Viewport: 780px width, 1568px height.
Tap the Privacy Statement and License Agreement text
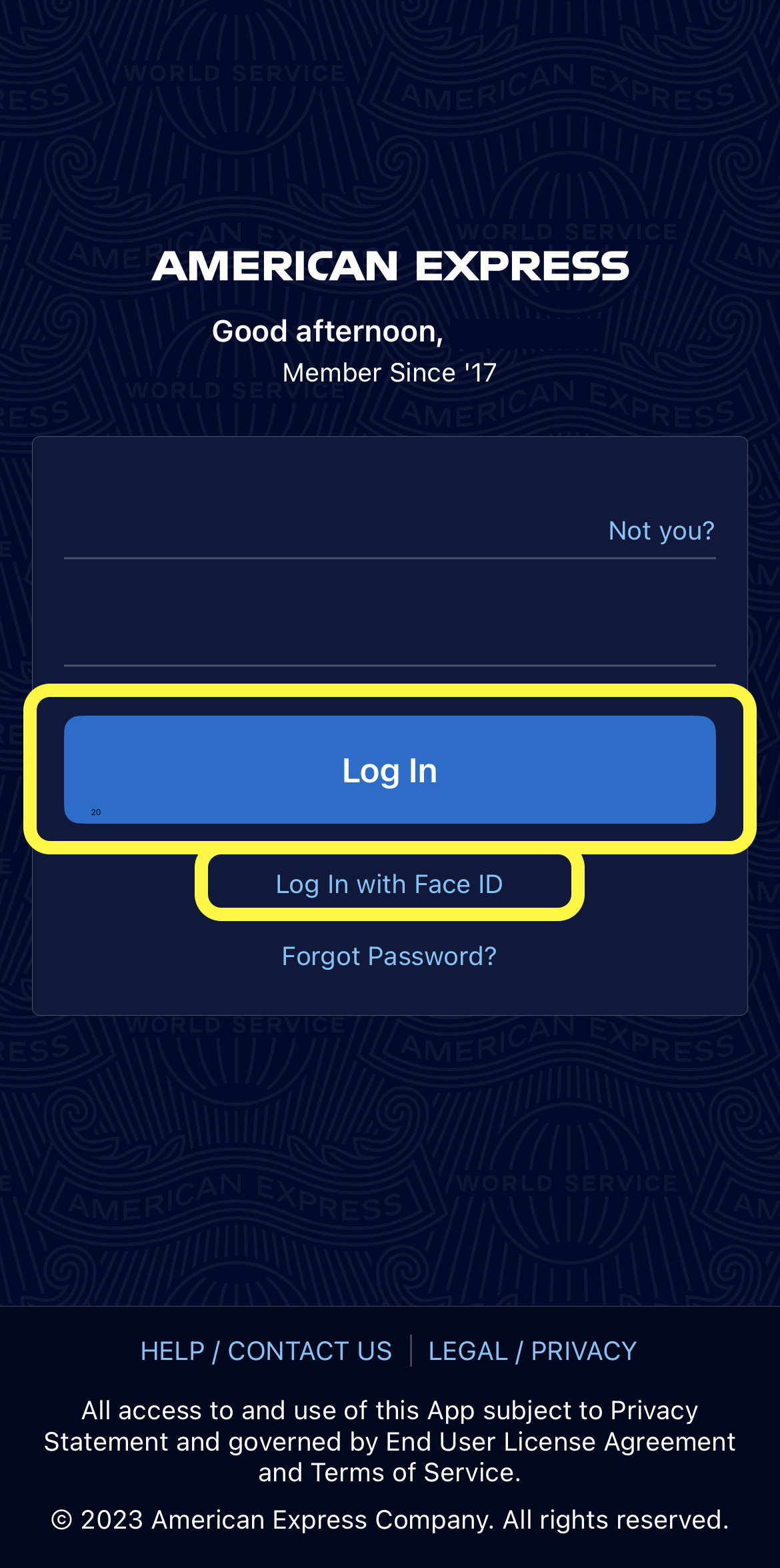390,1441
